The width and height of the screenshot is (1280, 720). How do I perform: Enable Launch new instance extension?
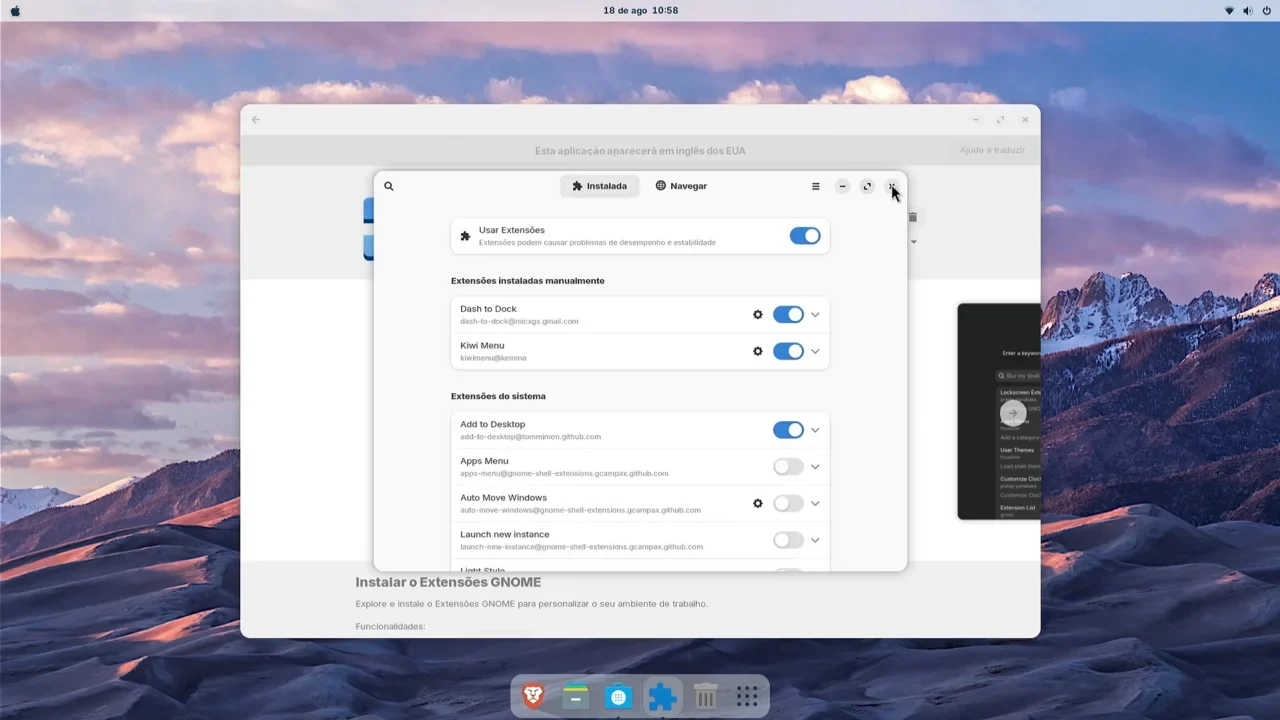coord(788,541)
